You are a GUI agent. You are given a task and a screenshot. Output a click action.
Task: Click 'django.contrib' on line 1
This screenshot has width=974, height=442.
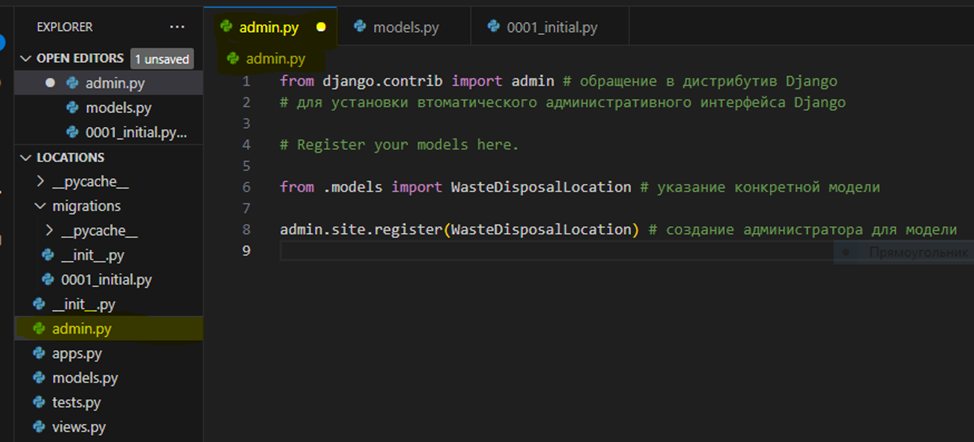point(383,81)
